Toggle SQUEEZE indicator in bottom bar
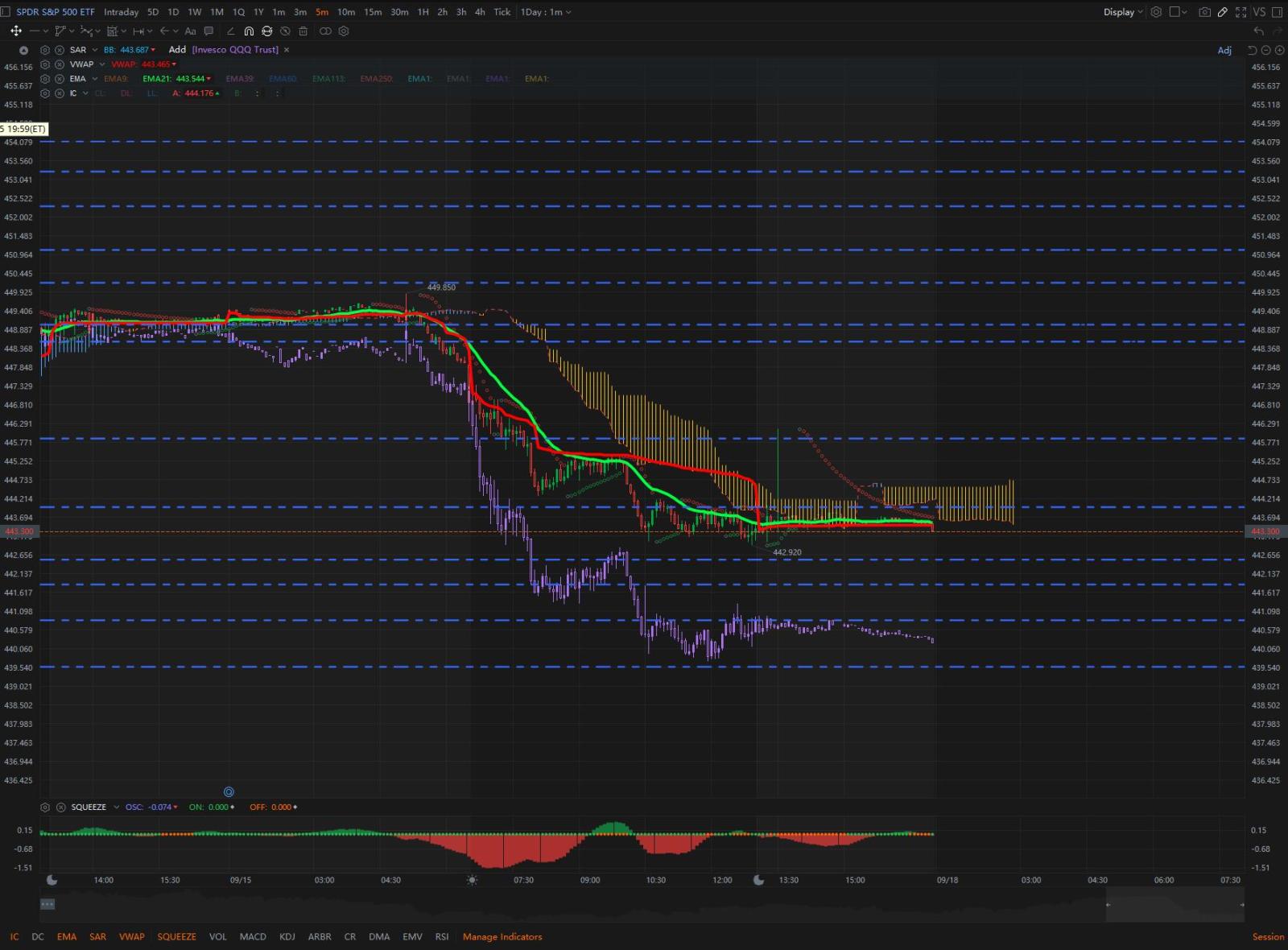The image size is (1288, 950). tap(176, 936)
